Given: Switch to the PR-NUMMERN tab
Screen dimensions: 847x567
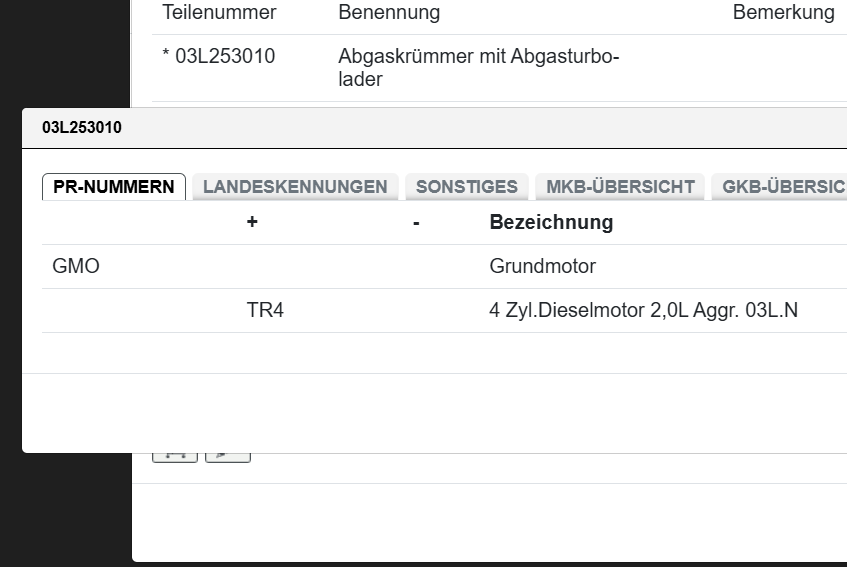Looking at the screenshot, I should 114,187.
